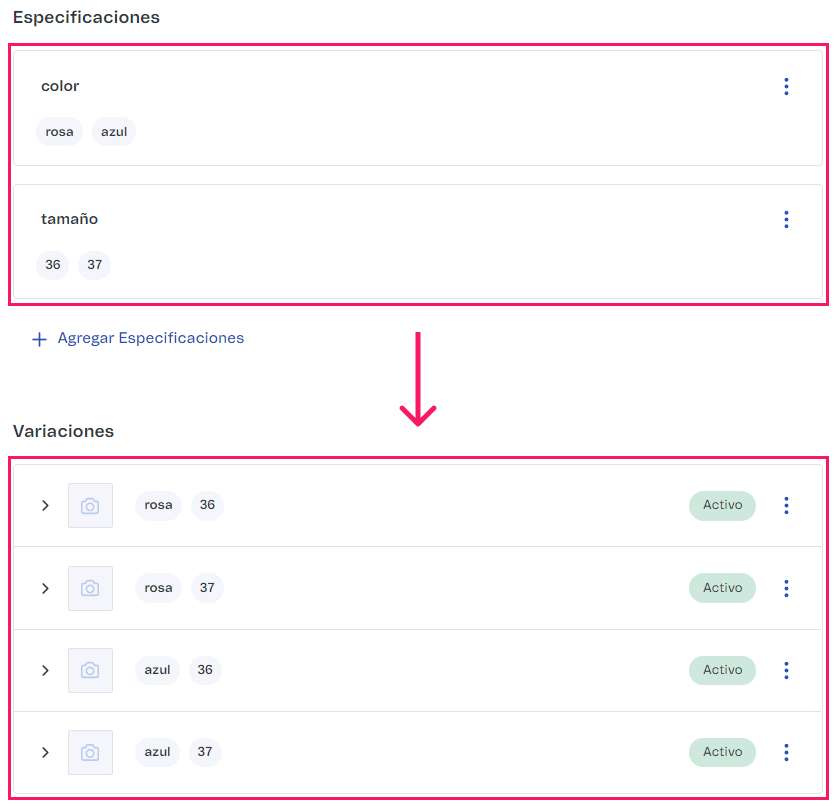Select the rosa color chip under the color specification
Viewport: 836px width, 806px height.
point(59,131)
